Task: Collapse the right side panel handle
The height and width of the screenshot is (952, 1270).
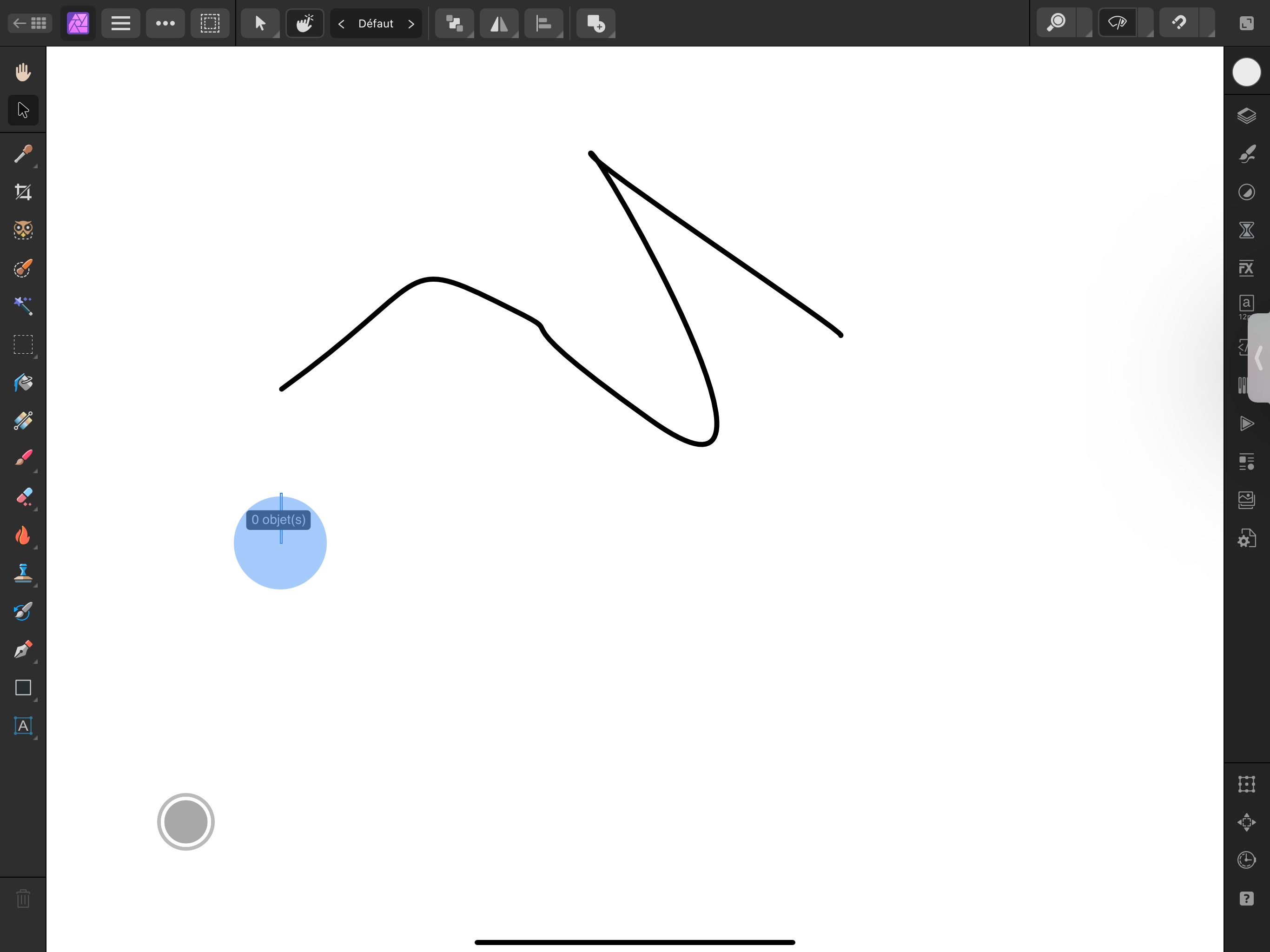Action: coord(1259,358)
